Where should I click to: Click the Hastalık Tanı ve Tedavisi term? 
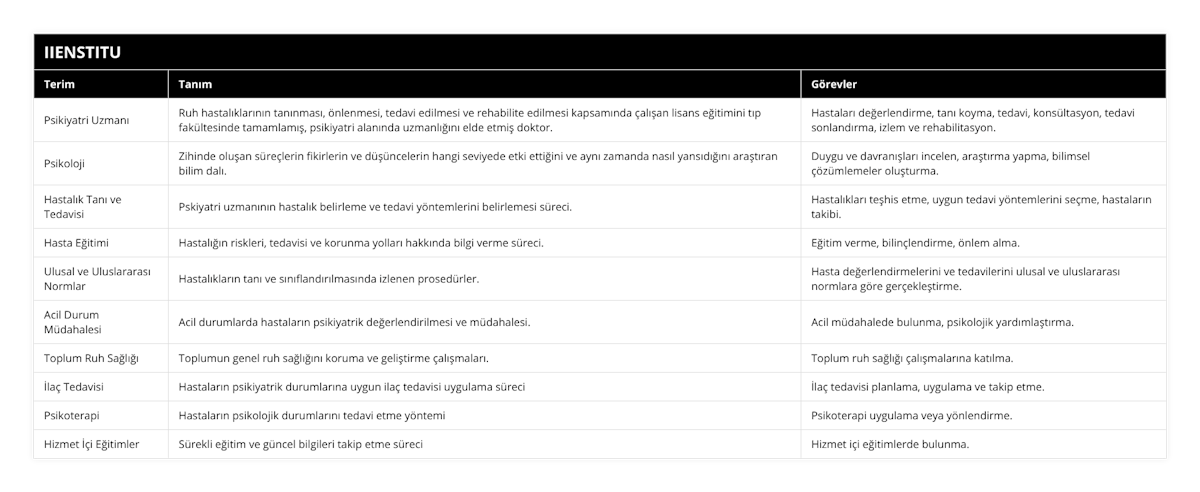(83, 206)
